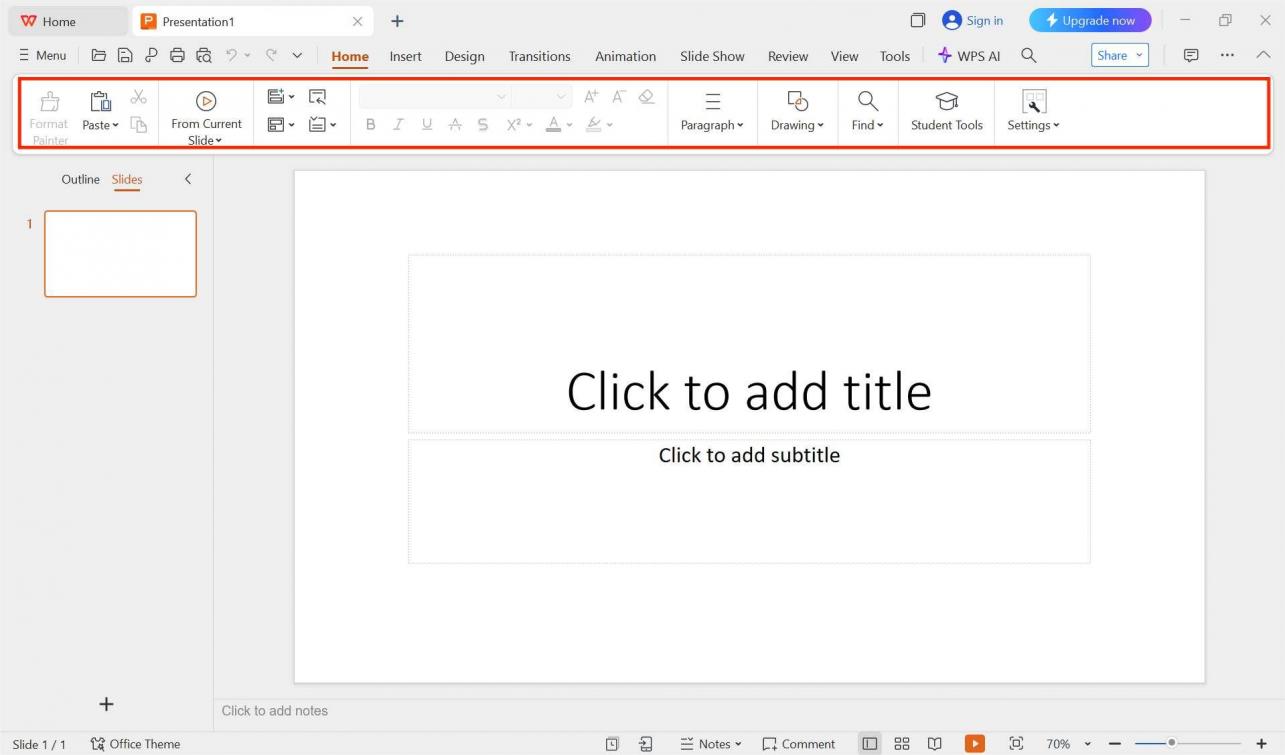Collapse the ribbon with the chevron
Screen dimensions: 1285x755
(1263, 56)
